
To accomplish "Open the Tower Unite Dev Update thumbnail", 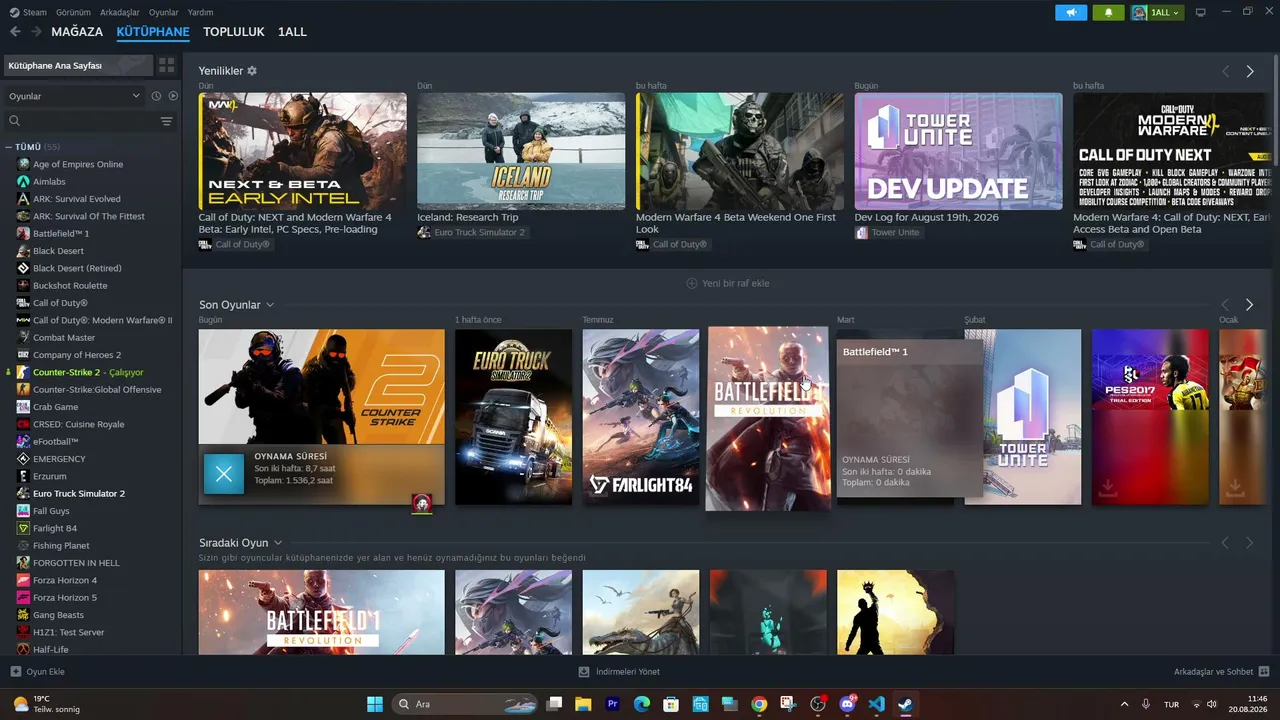I will (x=958, y=151).
